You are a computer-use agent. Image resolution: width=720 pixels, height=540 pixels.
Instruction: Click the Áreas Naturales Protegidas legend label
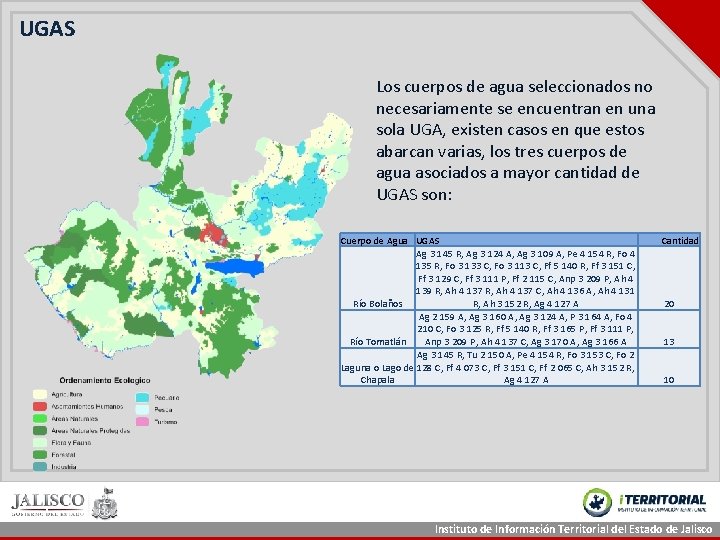(x=90, y=431)
